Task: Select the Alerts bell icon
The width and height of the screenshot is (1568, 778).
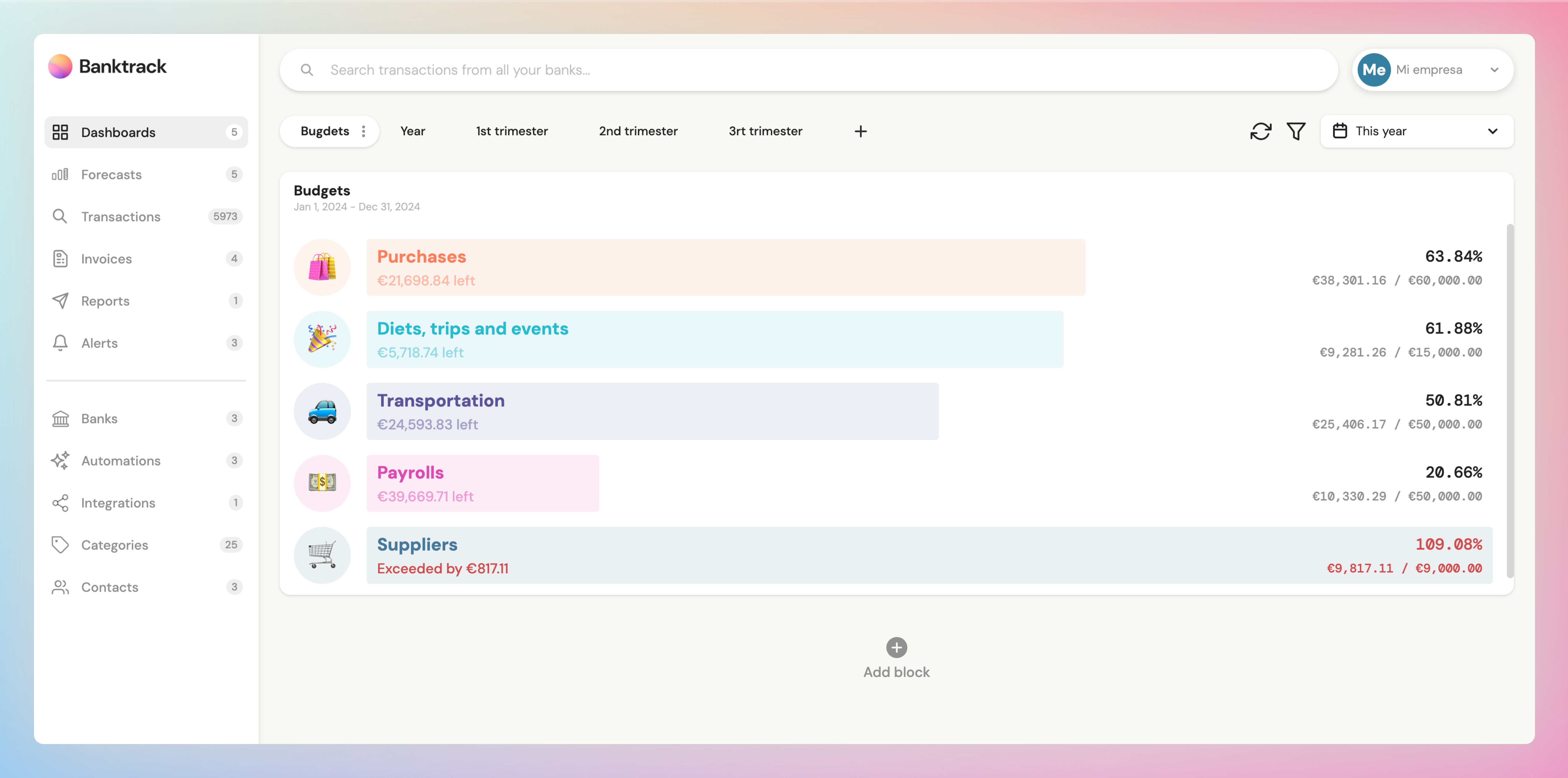Action: pos(60,343)
